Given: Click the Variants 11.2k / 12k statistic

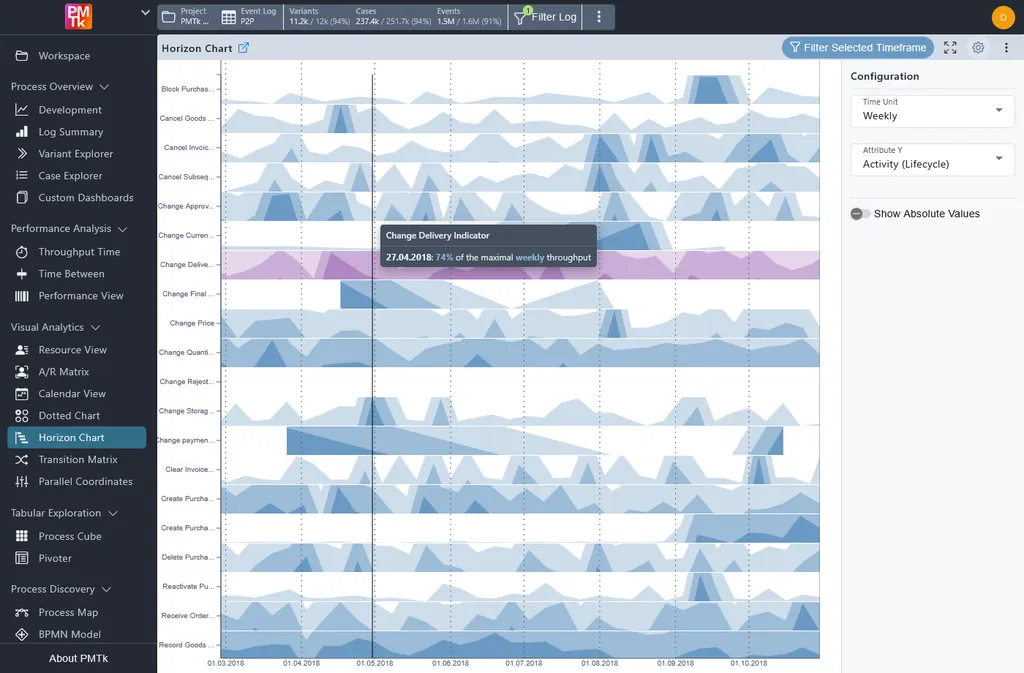Looking at the screenshot, I should pyautogui.click(x=319, y=16).
